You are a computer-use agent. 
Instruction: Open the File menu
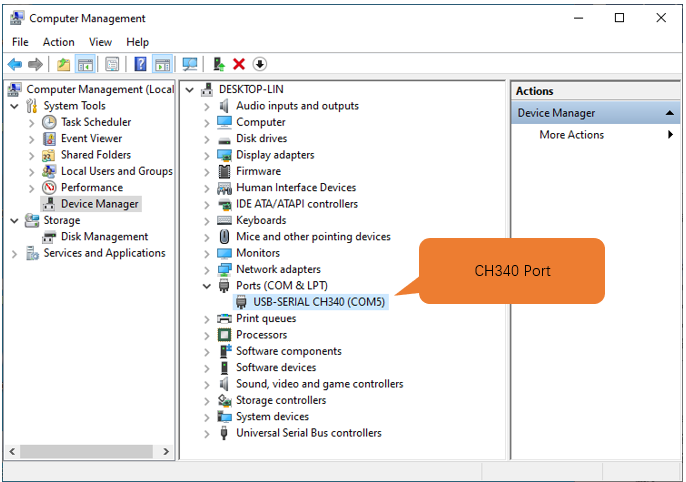coord(20,42)
